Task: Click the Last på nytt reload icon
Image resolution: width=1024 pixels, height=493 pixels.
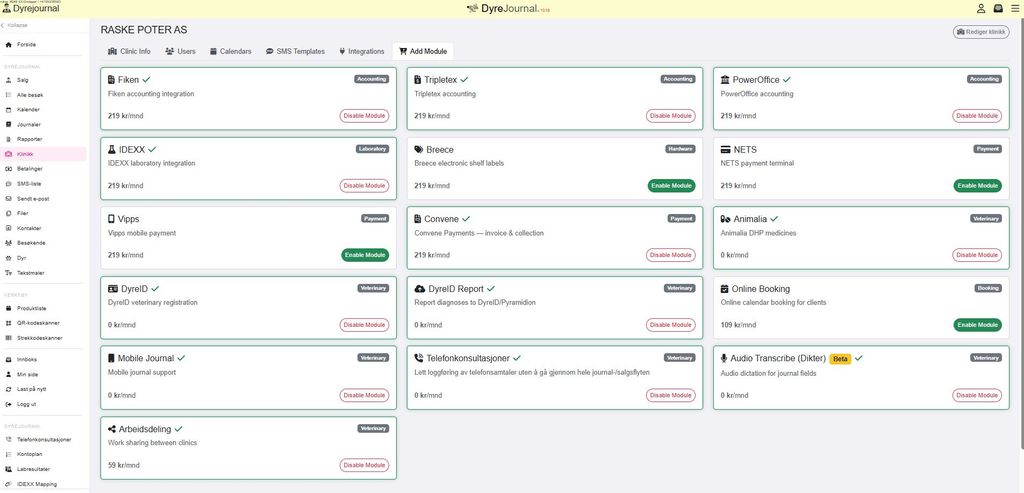Action: 8,389
